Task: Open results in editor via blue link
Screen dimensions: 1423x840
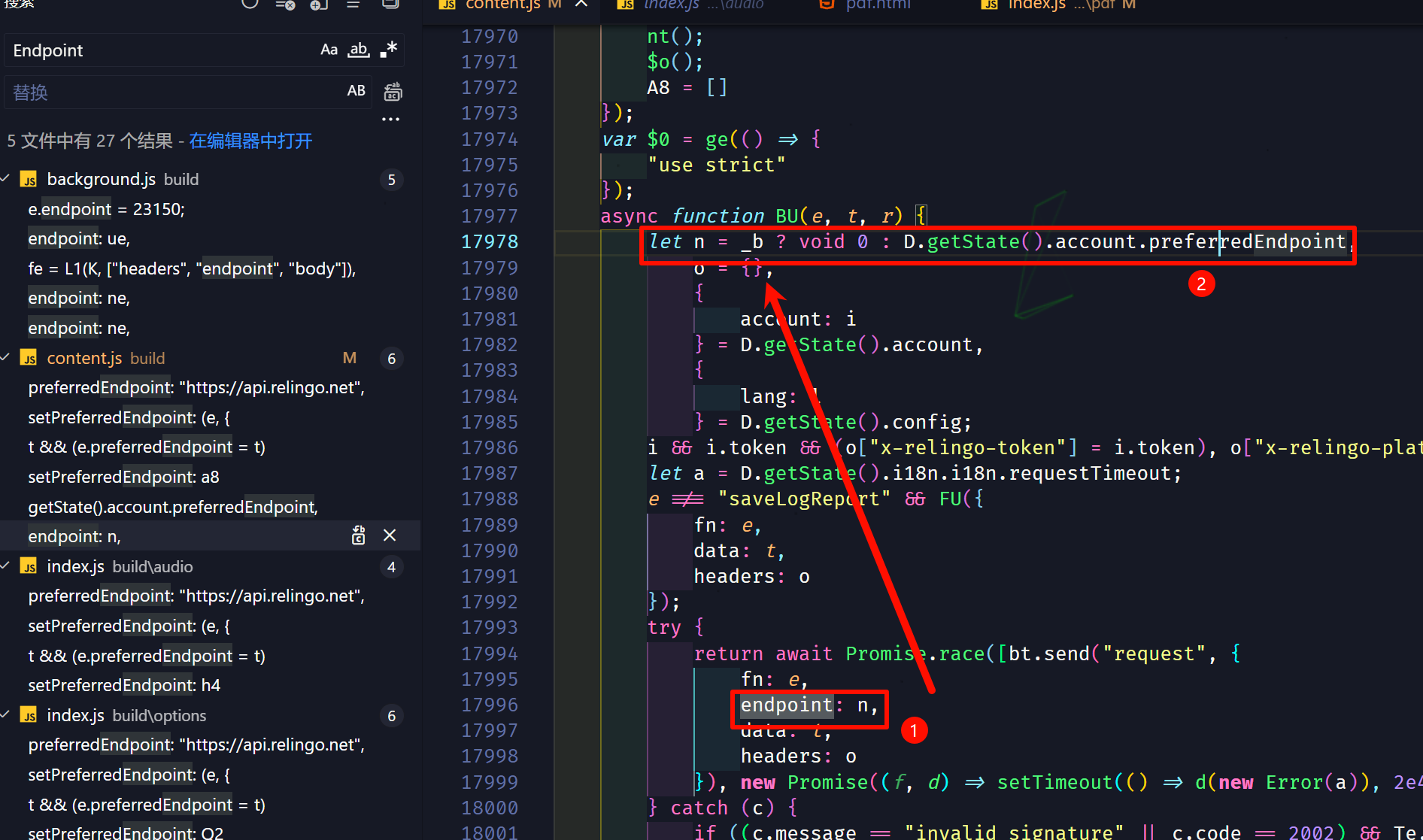Action: [250, 141]
